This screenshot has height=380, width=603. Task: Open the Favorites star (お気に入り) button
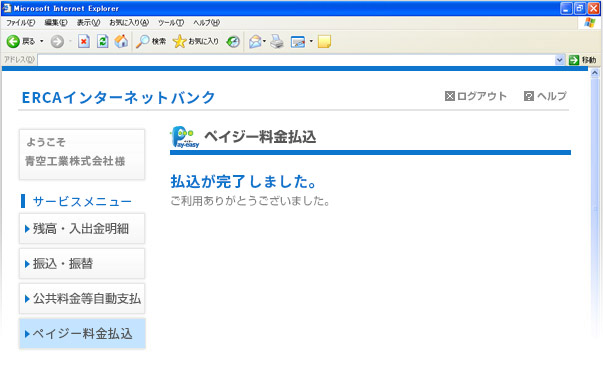click(x=196, y=41)
